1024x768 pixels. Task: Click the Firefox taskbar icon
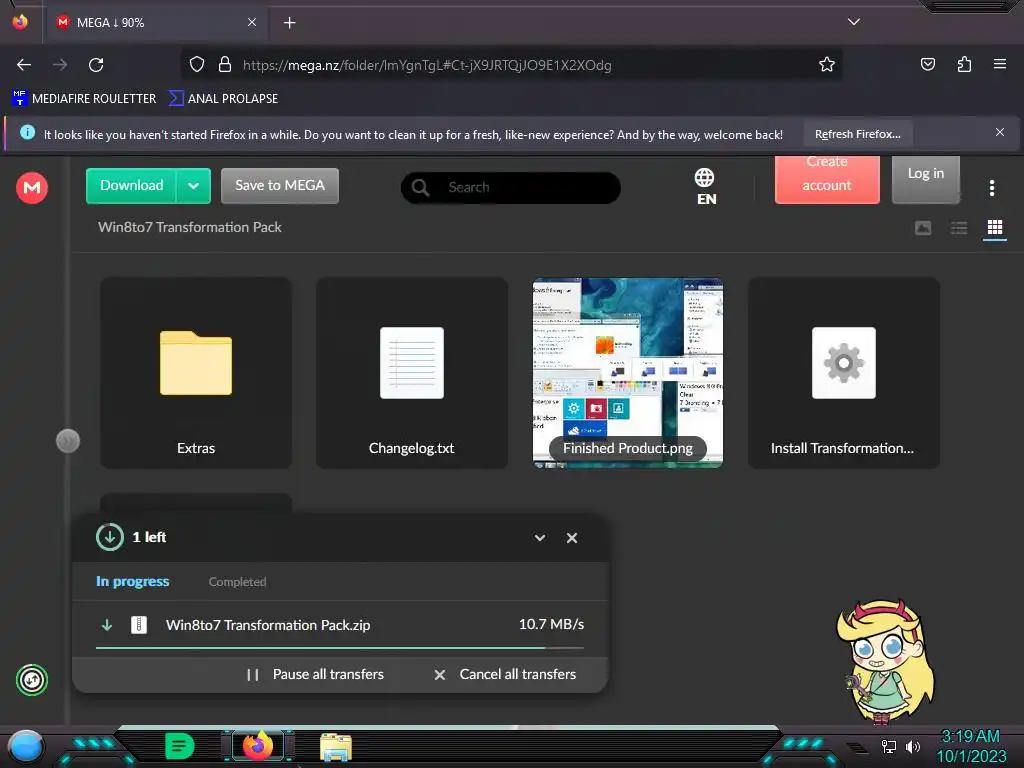point(258,746)
